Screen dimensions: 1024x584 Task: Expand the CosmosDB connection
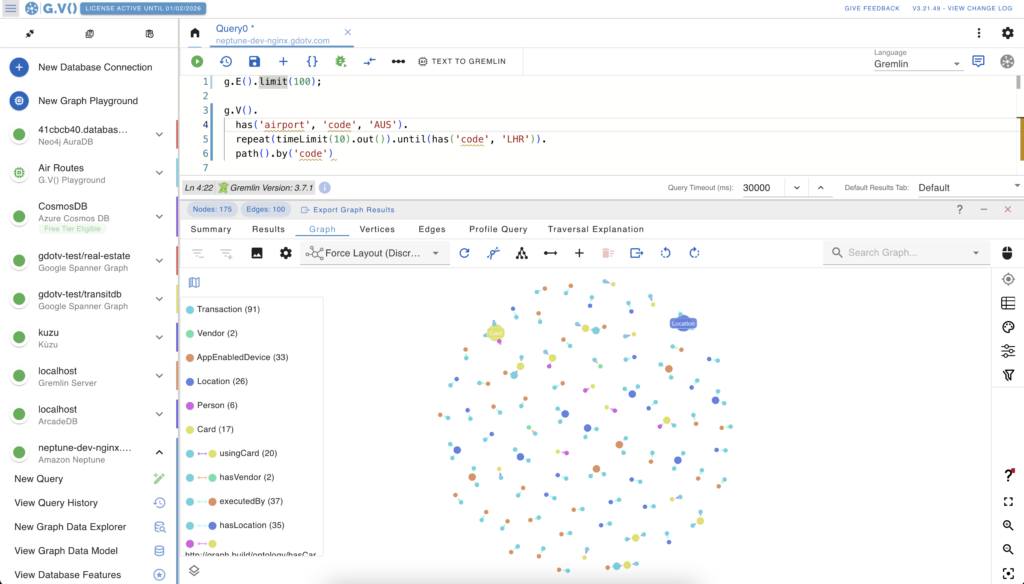(159, 216)
